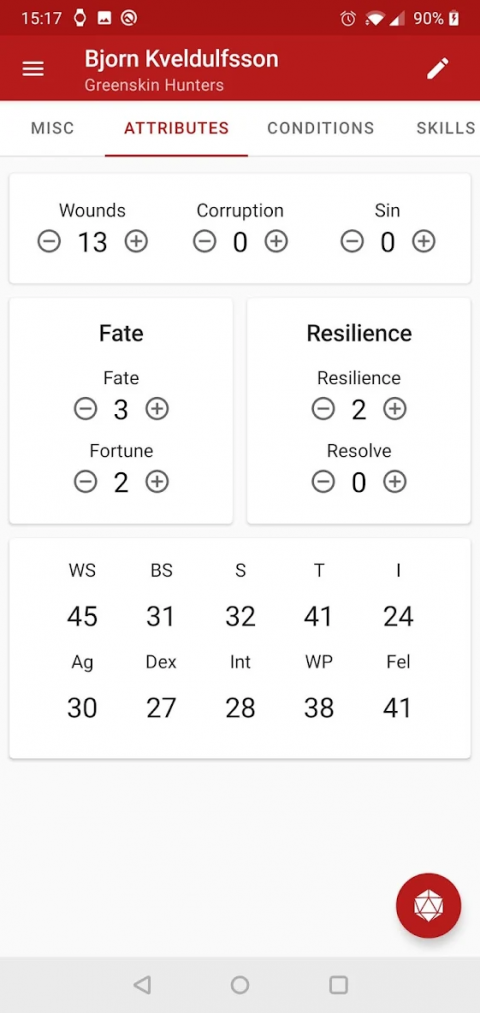480x1013 pixels.
Task: Increment the Sin counter
Action: point(424,242)
